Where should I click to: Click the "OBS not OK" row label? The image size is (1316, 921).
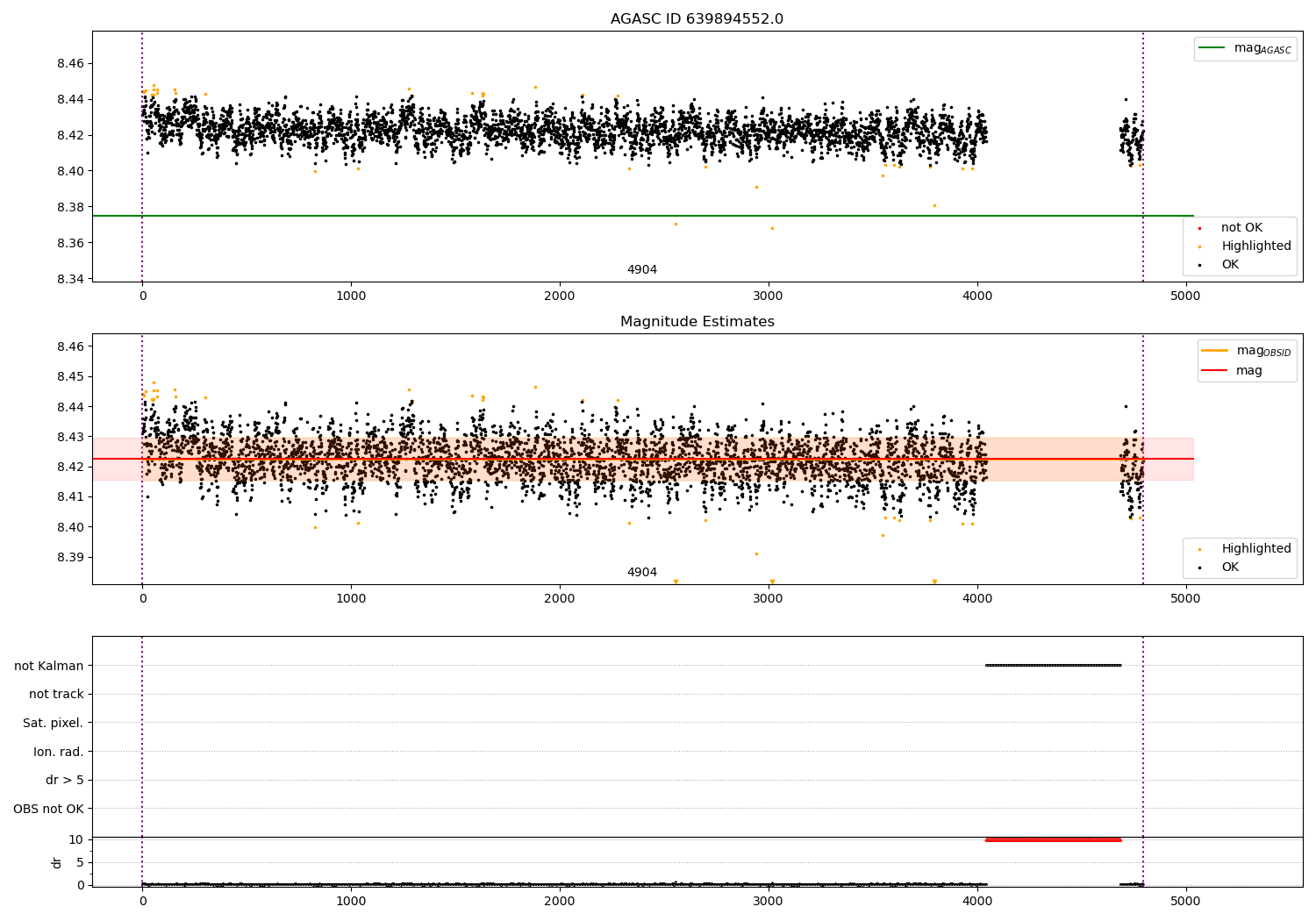[x=48, y=809]
